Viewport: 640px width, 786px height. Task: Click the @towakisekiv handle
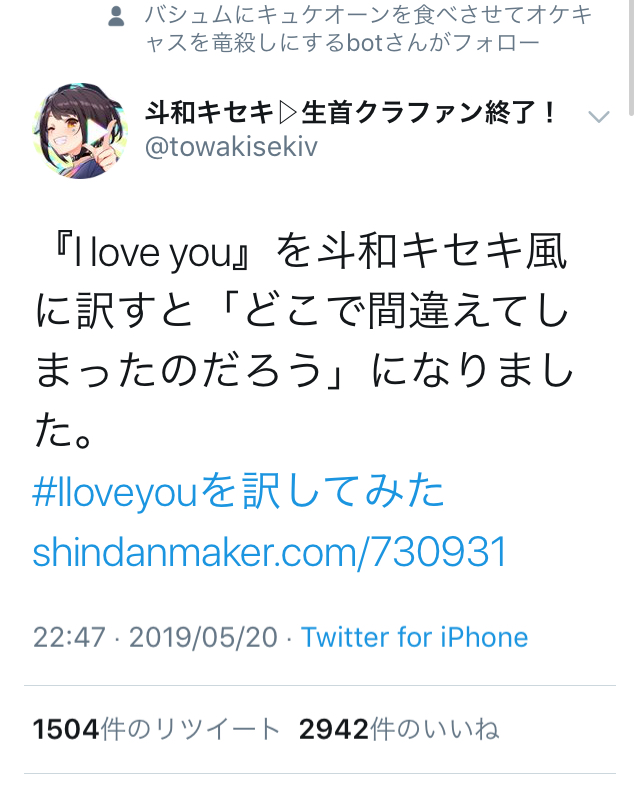coord(231,148)
